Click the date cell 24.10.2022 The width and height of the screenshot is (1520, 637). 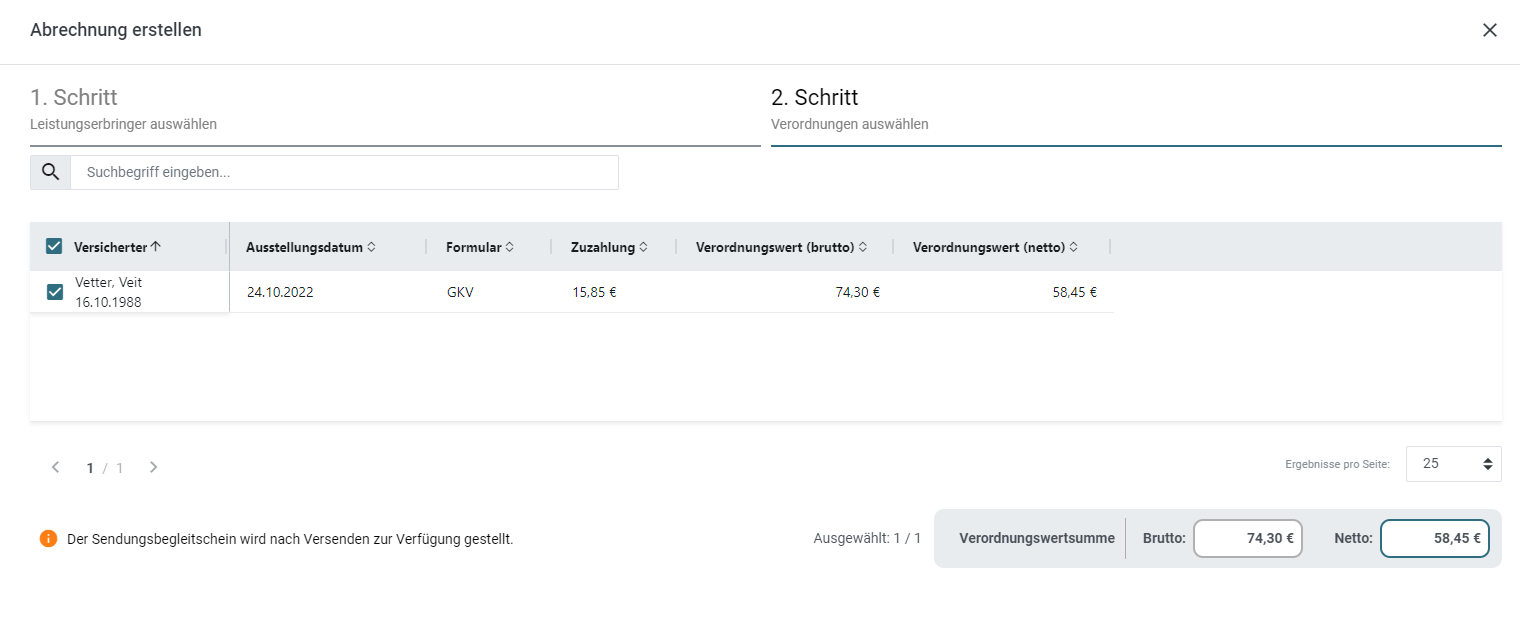[280, 293]
